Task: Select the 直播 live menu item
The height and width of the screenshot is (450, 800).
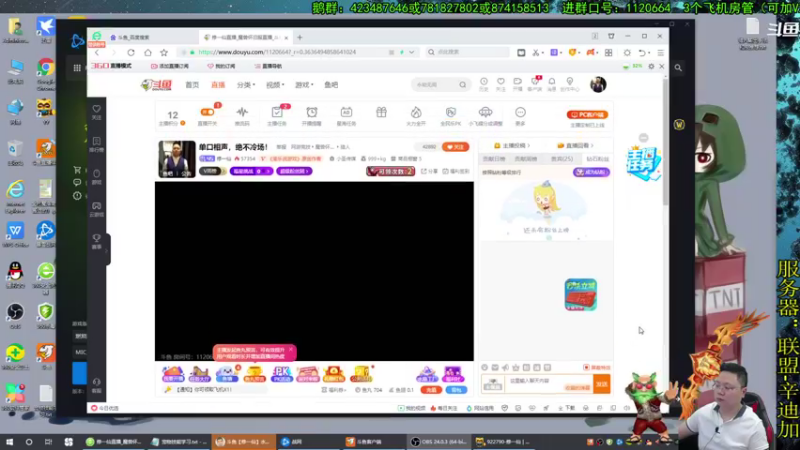Action: pyautogui.click(x=218, y=85)
